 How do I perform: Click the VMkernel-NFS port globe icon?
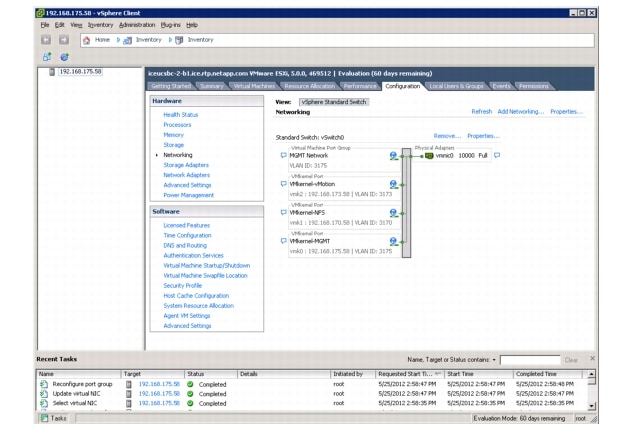tap(393, 213)
